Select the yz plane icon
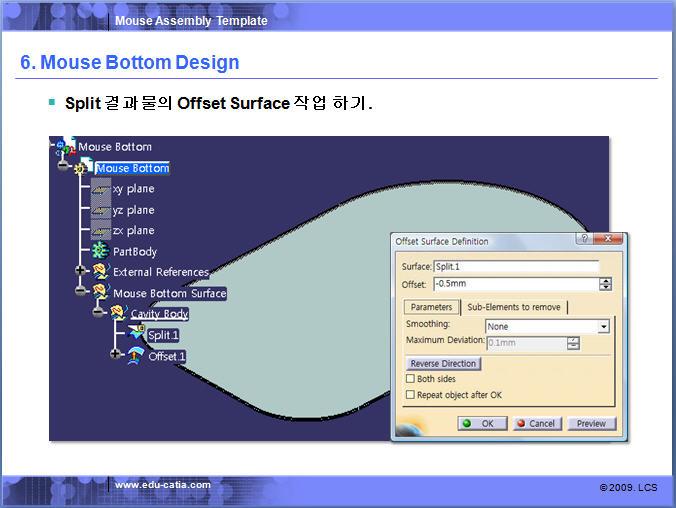Image resolution: width=676 pixels, height=508 pixels. click(101, 210)
